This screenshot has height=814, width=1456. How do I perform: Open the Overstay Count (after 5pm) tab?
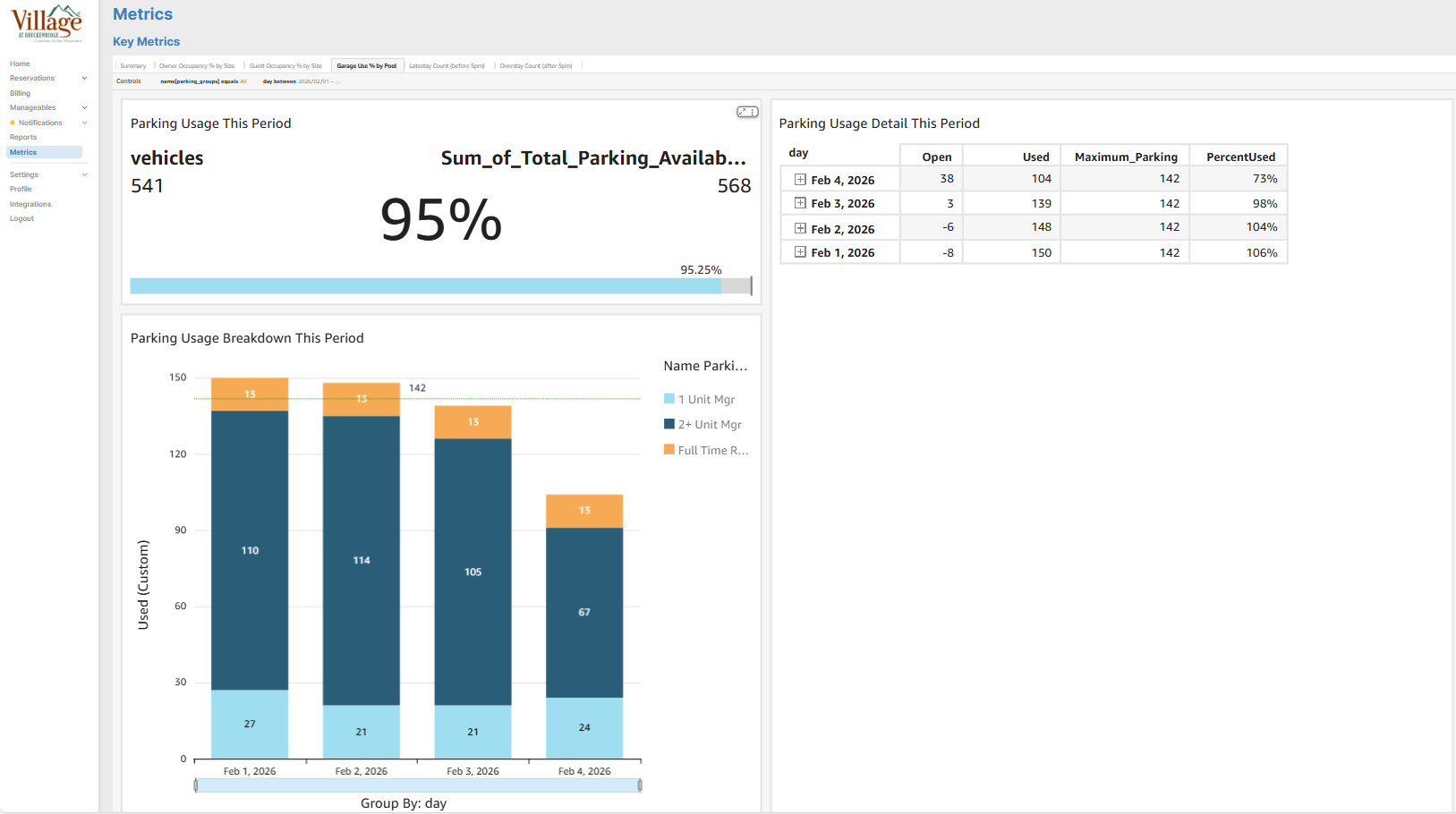pos(535,66)
